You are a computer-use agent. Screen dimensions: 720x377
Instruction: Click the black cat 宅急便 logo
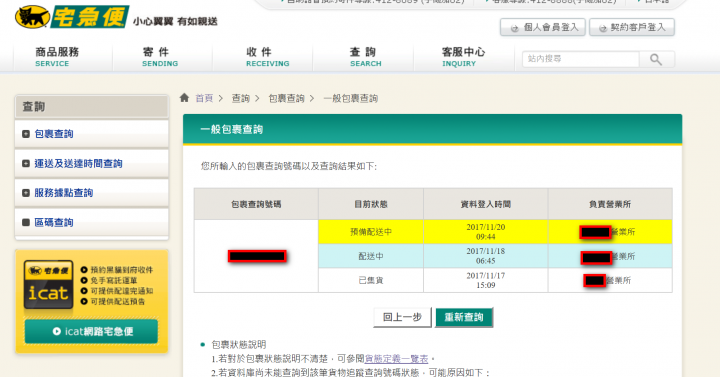tap(72, 17)
